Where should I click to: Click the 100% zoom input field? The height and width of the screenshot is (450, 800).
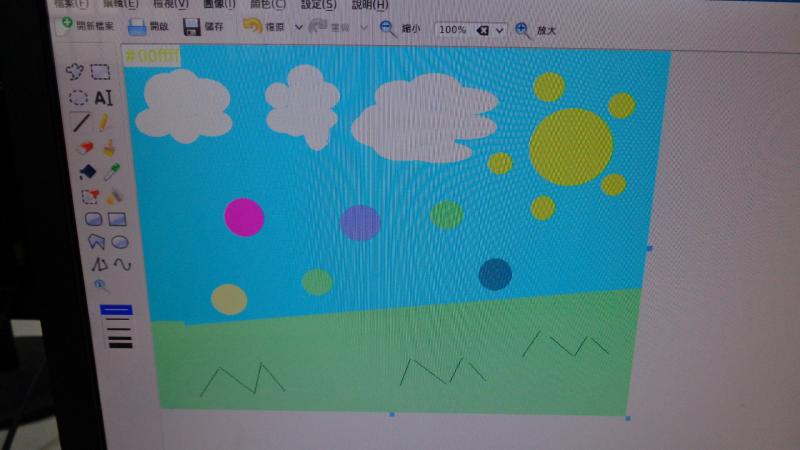[455, 30]
